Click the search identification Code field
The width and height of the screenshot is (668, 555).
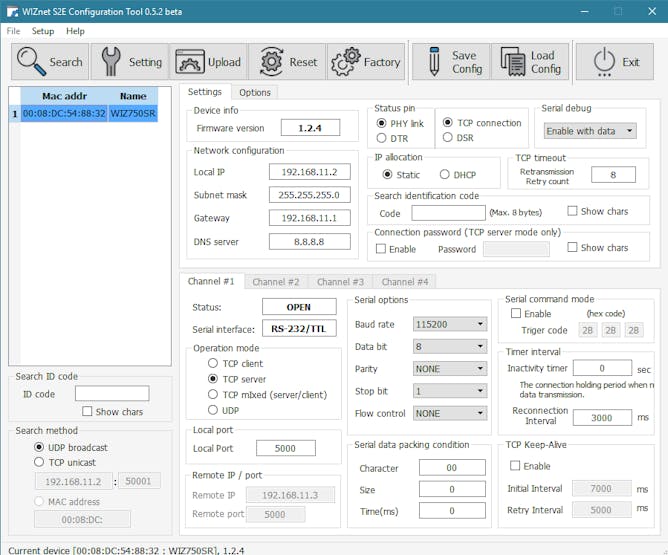pyautogui.click(x=448, y=213)
